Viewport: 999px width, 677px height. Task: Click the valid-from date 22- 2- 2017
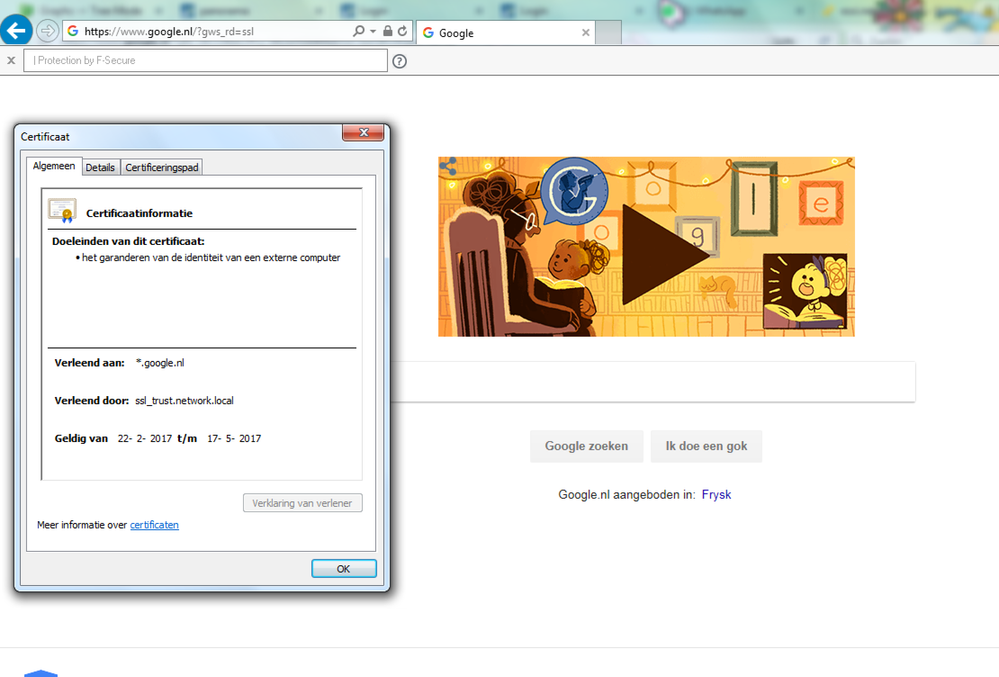145,439
